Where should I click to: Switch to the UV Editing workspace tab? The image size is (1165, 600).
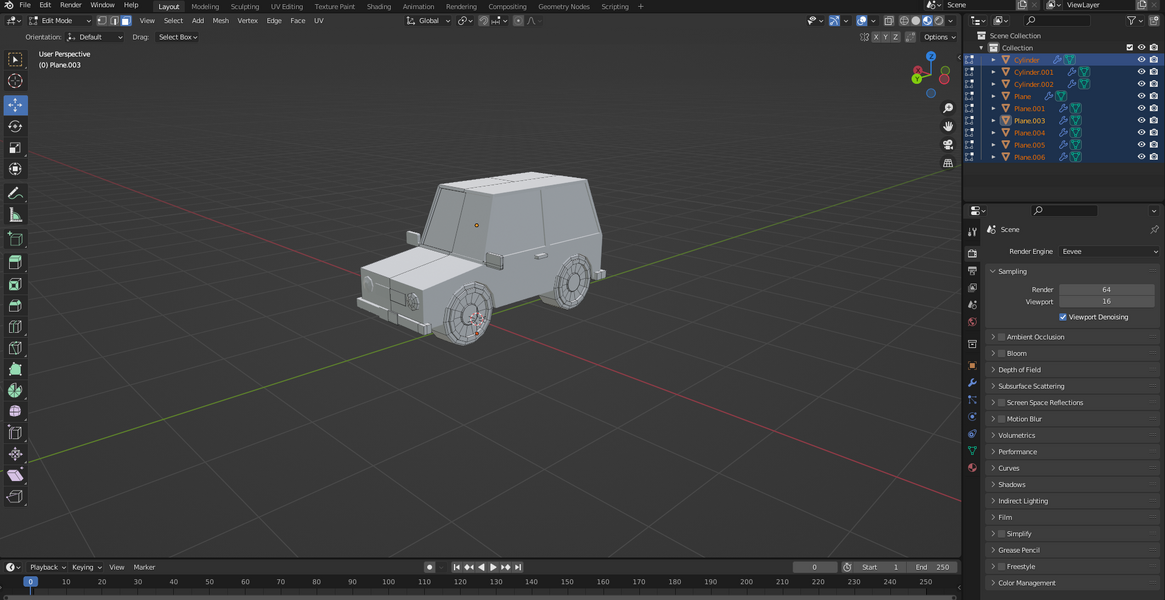pos(287,7)
